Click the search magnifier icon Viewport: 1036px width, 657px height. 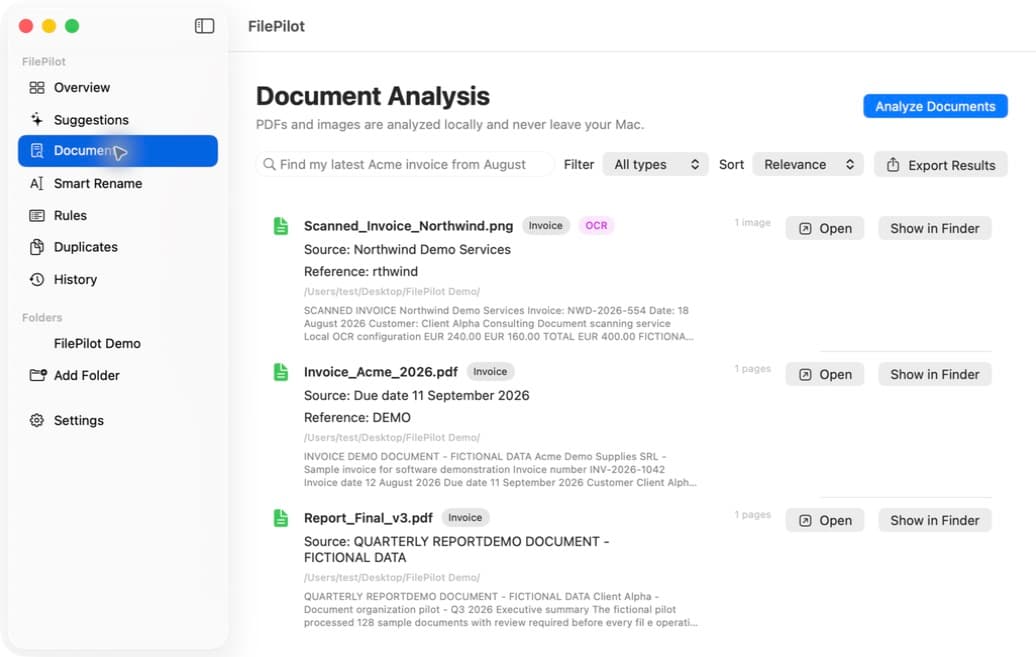point(269,164)
